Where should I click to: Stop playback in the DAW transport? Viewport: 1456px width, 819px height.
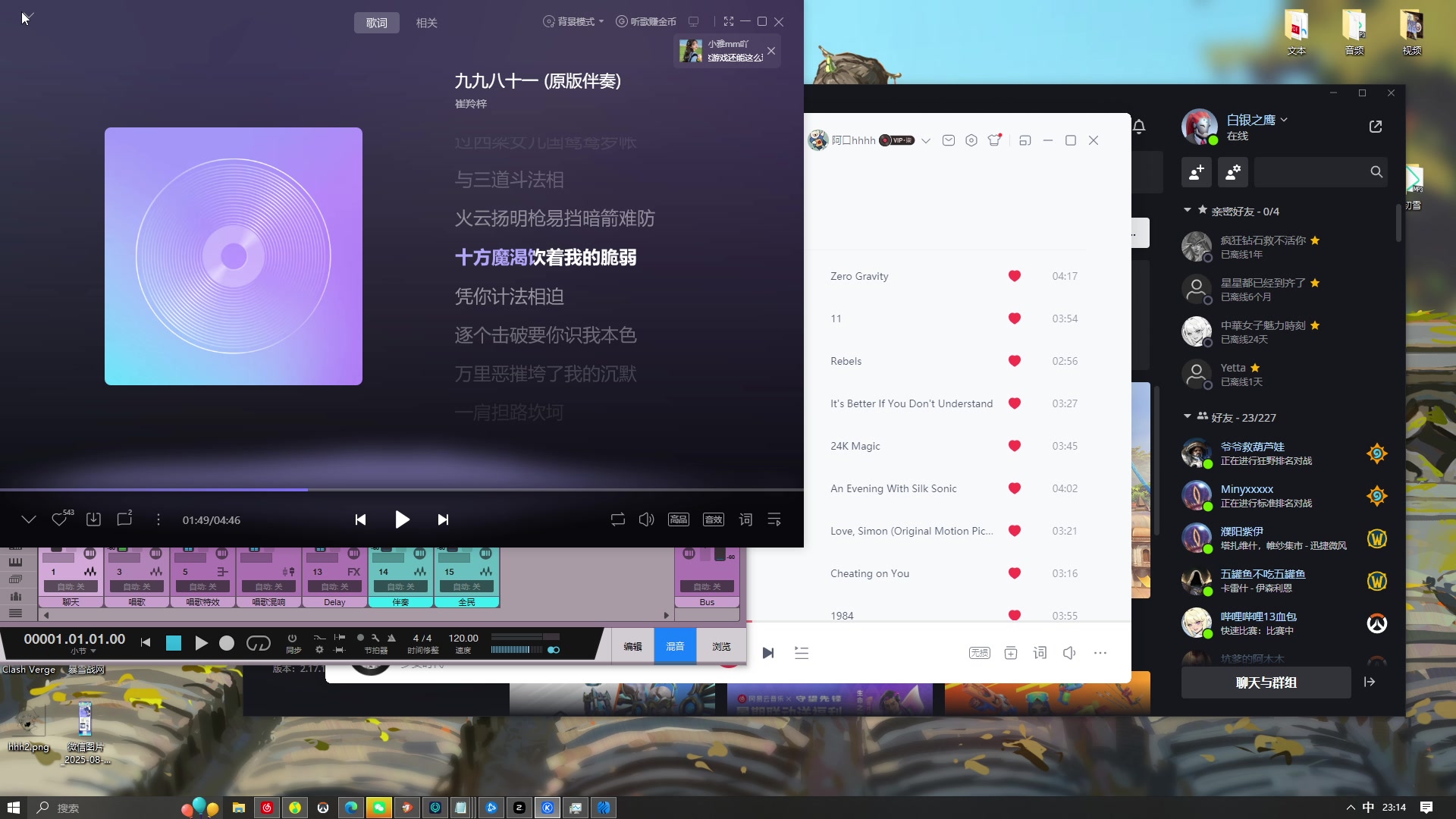click(174, 643)
